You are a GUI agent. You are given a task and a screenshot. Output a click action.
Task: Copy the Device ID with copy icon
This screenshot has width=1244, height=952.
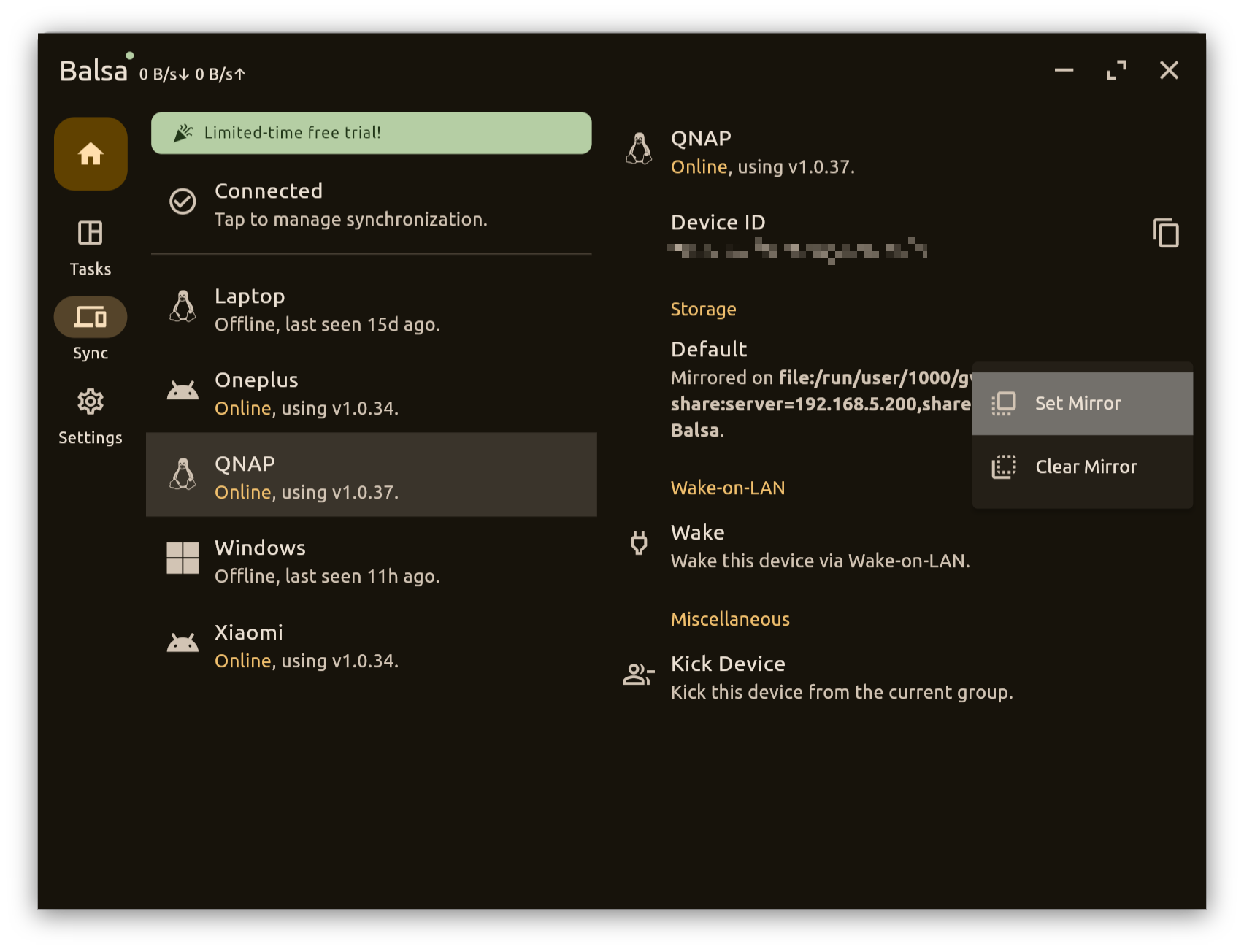tap(1166, 234)
